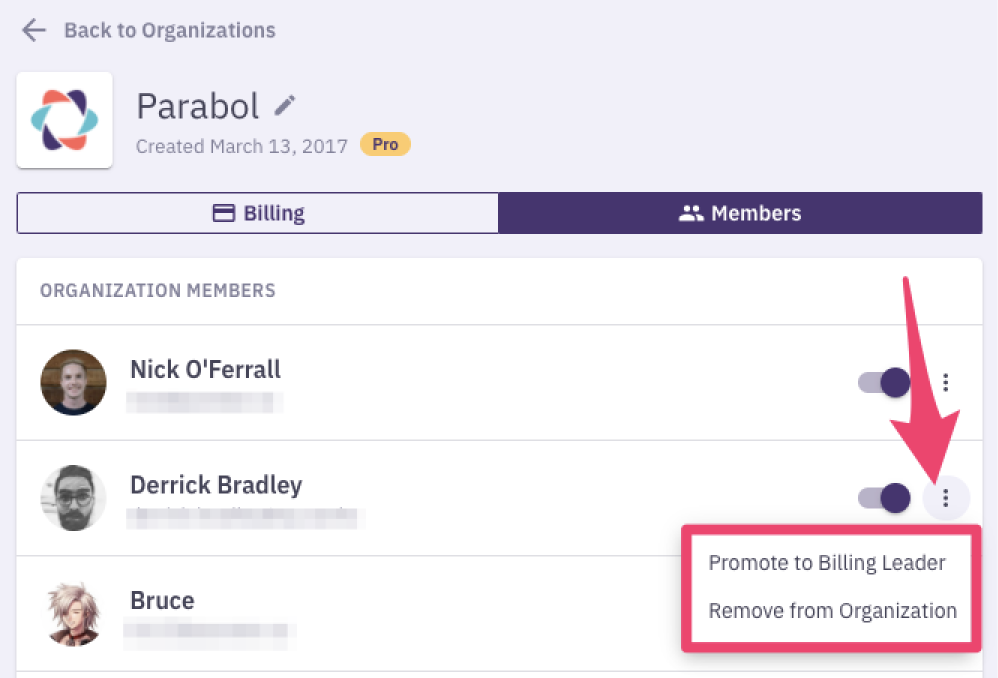Click the Parabol organization title
This screenshot has height=678, width=998.
click(198, 106)
